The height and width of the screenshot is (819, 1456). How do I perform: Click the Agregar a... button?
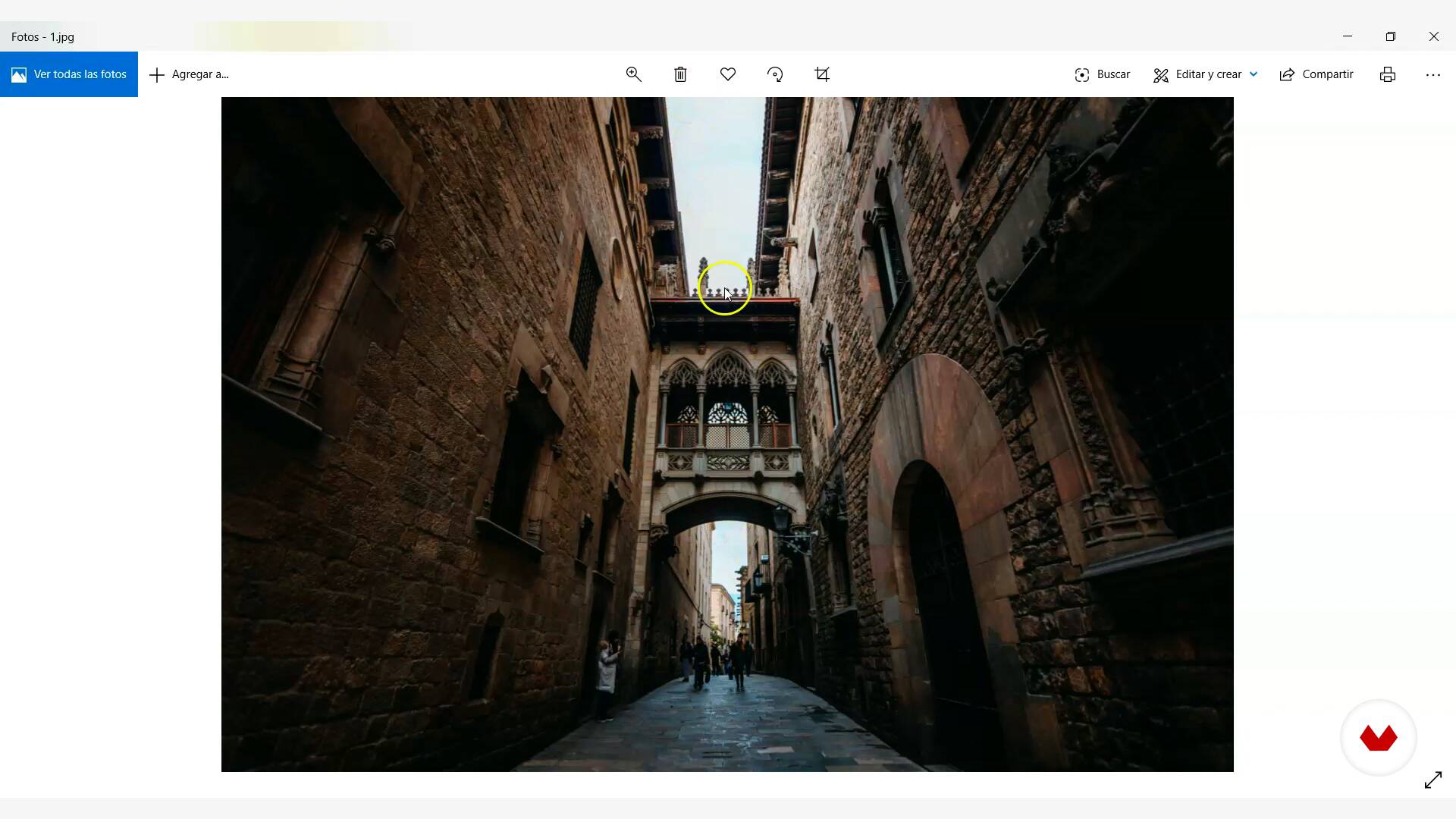pyautogui.click(x=190, y=74)
